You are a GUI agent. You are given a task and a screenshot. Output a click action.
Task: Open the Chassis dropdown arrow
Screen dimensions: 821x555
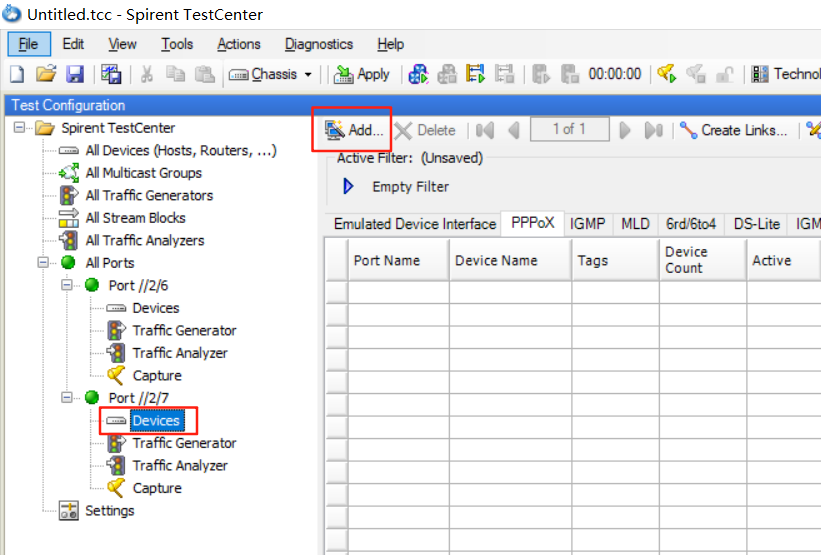308,75
